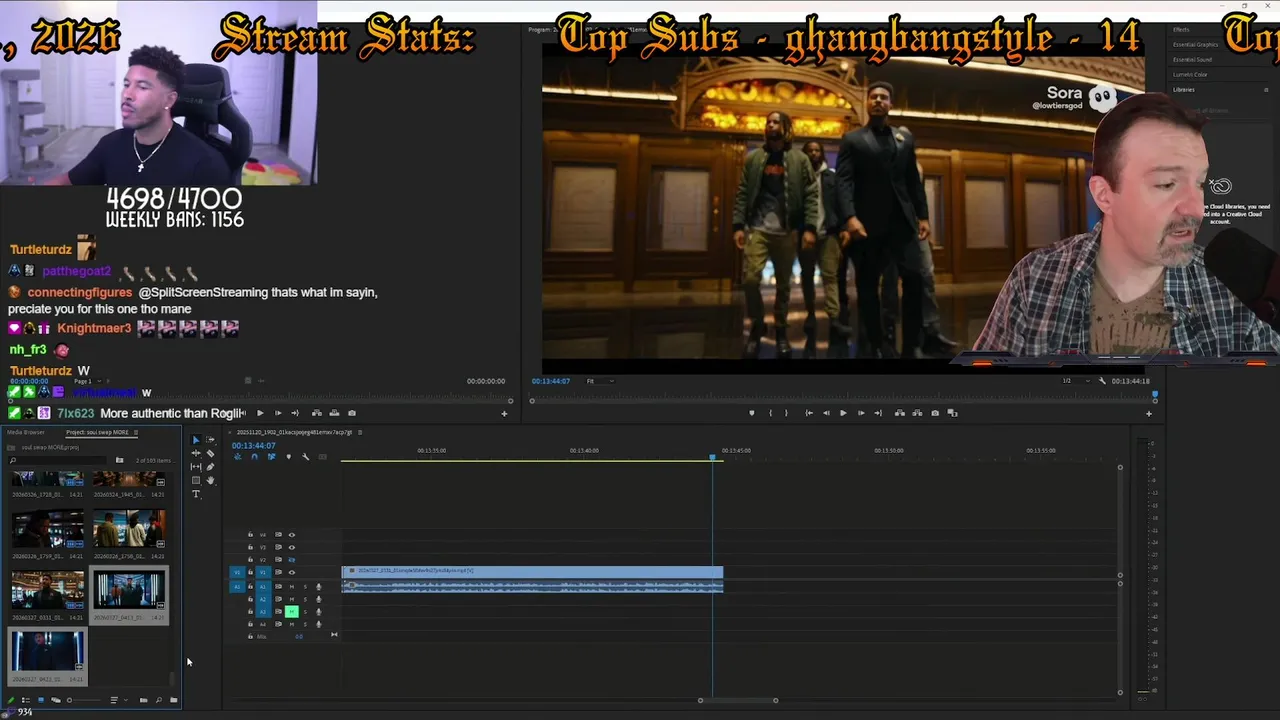Open Find in Project panel magnifier
This screenshot has width=1280, height=720.
(x=158, y=700)
